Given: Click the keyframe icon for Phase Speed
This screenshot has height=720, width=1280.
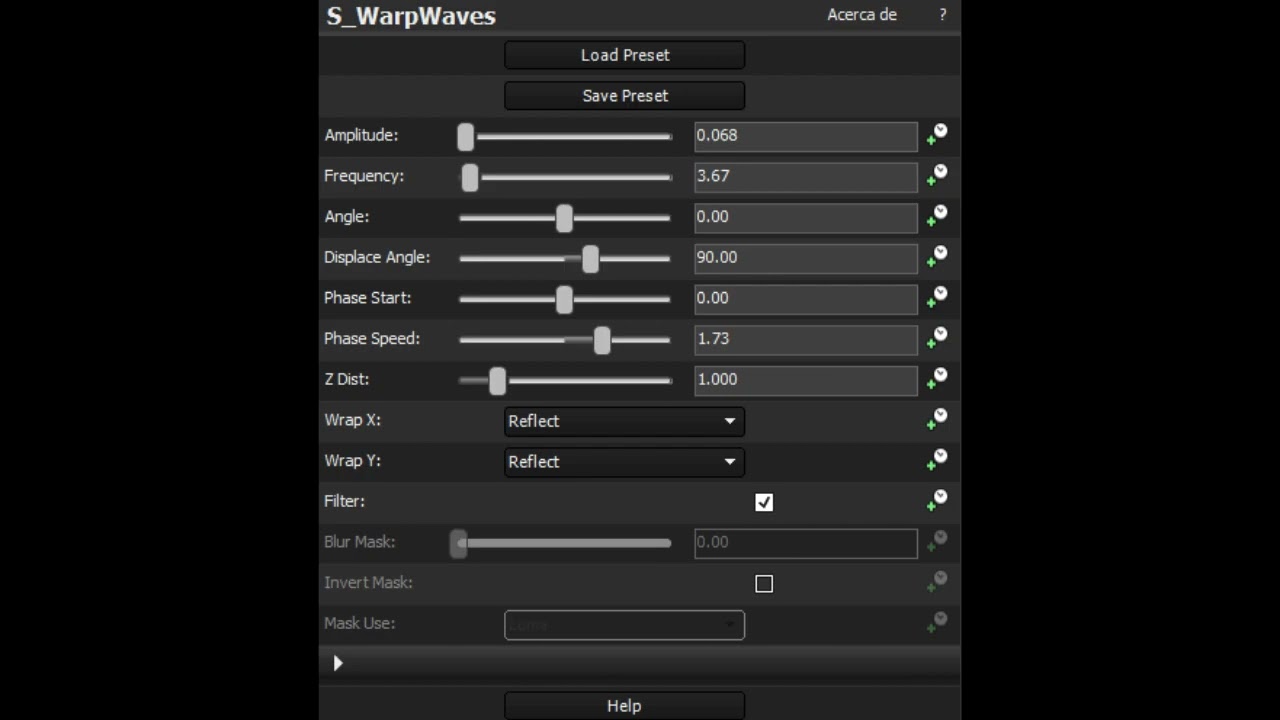Looking at the screenshot, I should [x=937, y=338].
